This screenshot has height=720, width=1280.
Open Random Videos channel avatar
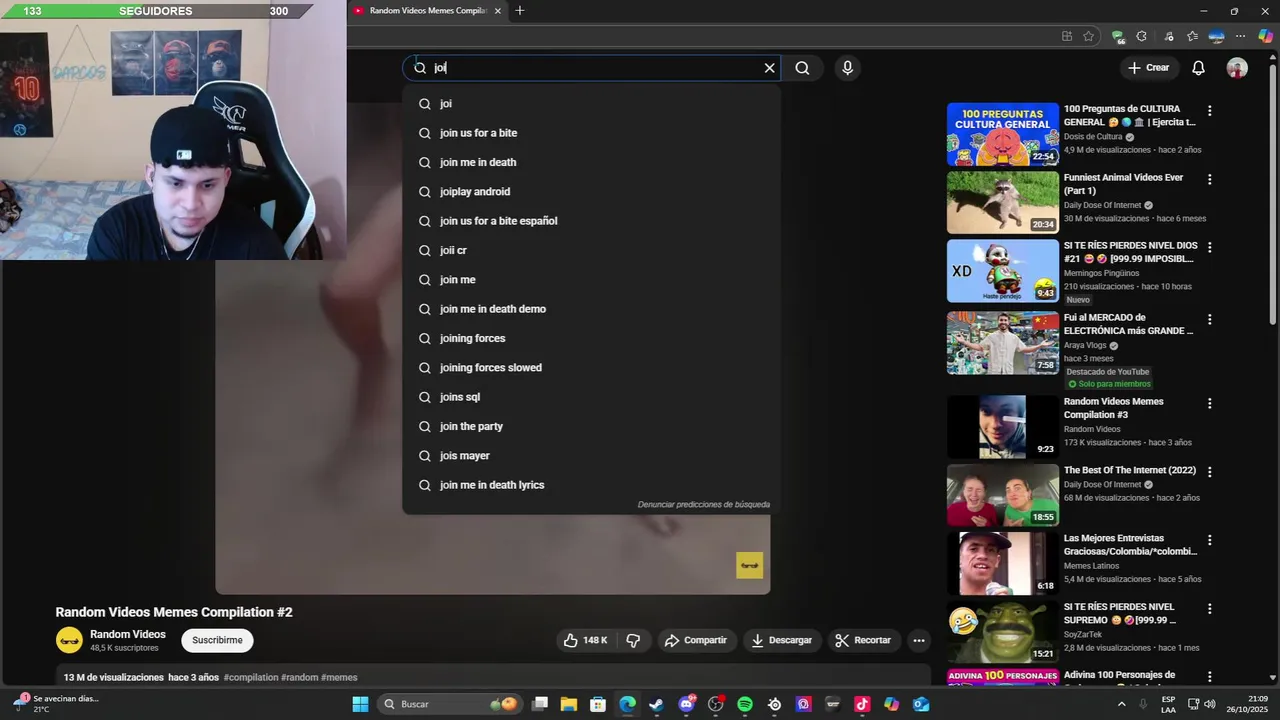click(69, 640)
